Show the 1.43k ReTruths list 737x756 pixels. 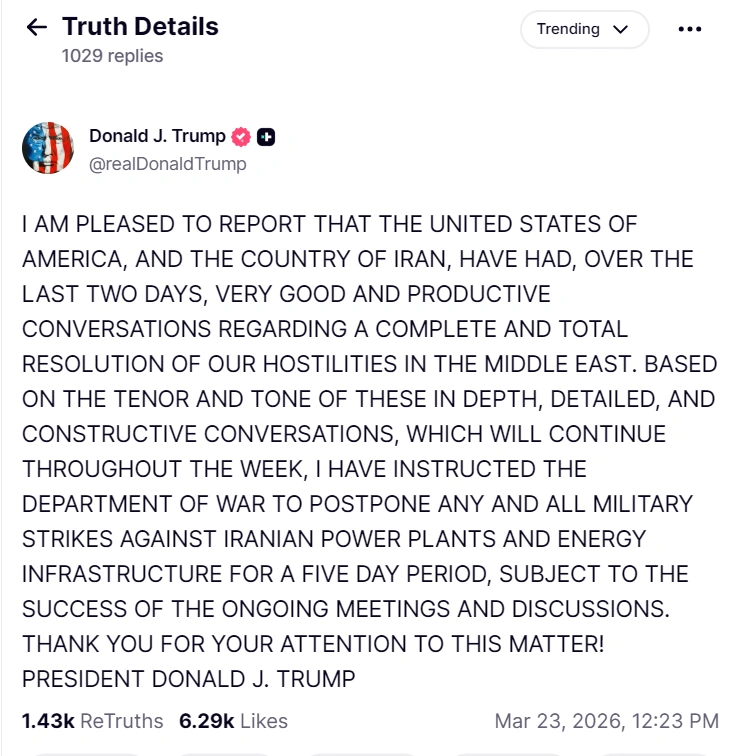click(94, 720)
